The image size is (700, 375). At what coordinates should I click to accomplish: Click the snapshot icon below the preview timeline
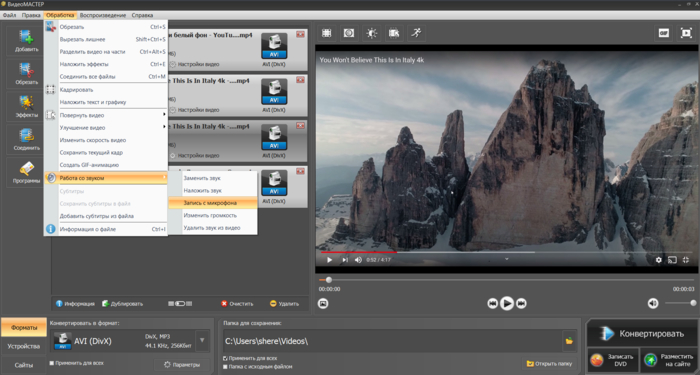(x=323, y=304)
